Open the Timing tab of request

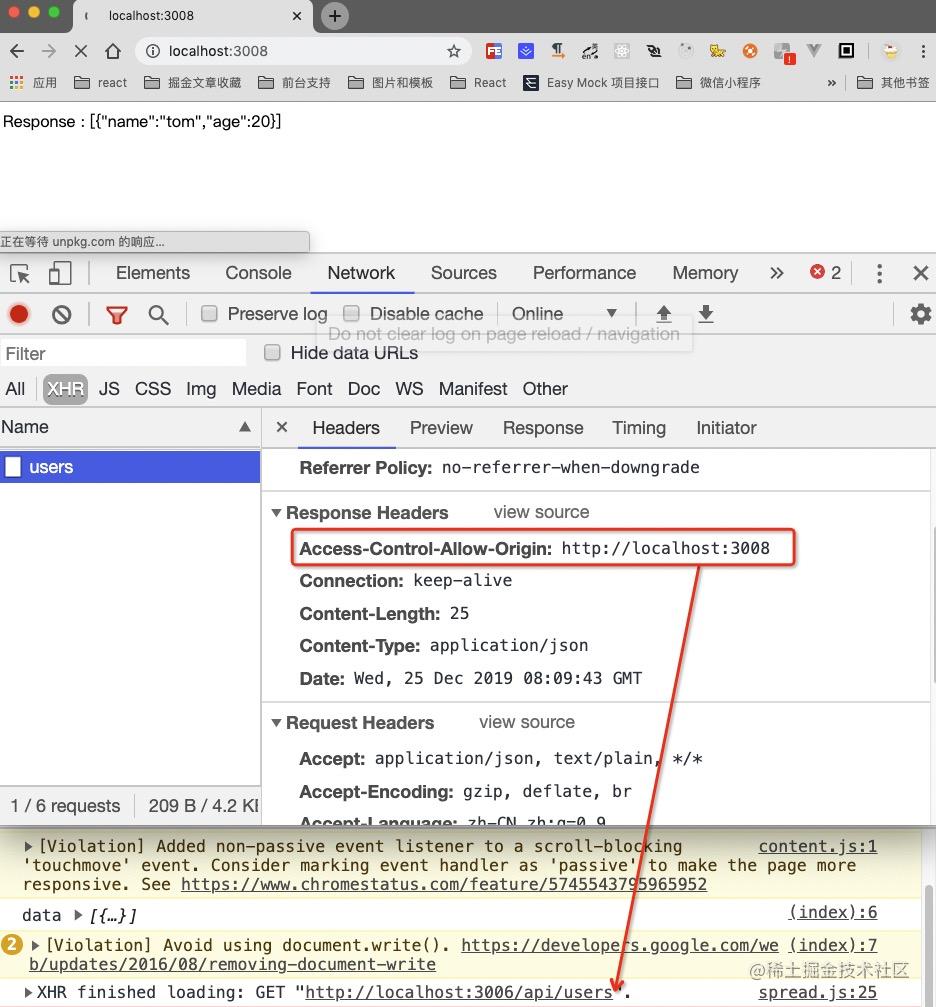[639, 428]
